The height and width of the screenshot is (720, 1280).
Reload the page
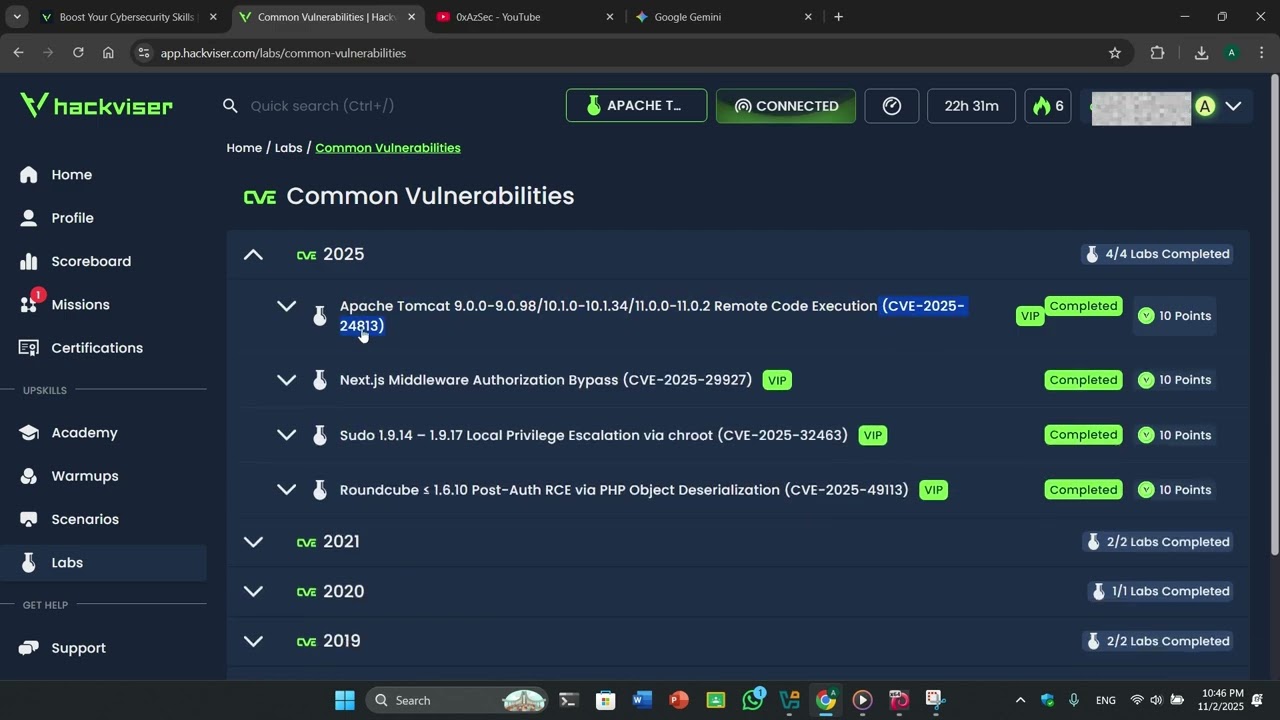pyautogui.click(x=78, y=53)
